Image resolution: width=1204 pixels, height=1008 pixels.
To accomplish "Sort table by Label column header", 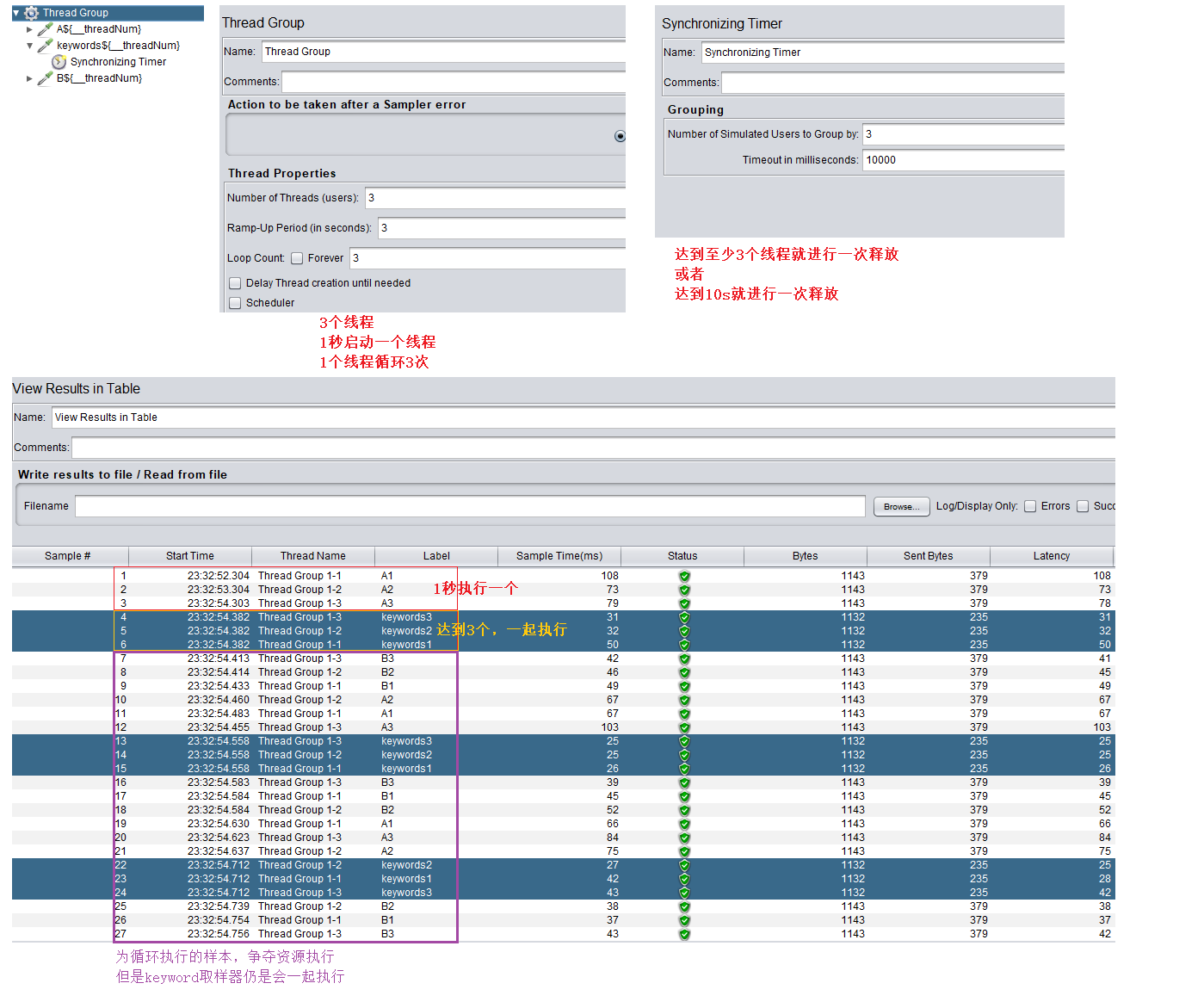I will coord(436,556).
